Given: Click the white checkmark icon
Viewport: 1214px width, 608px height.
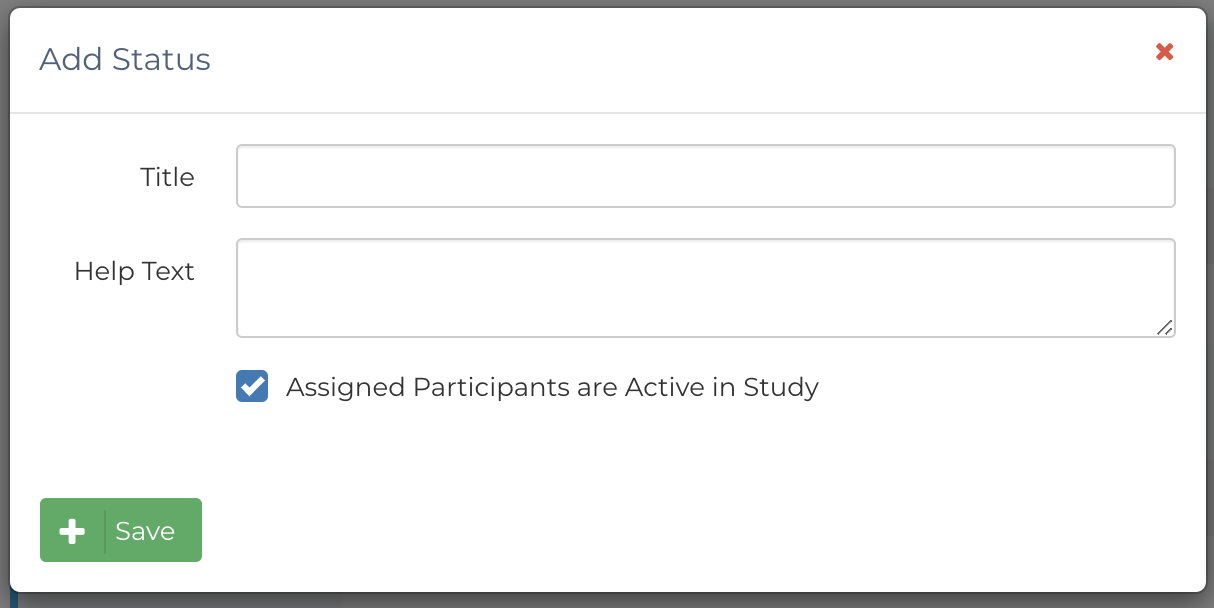Looking at the screenshot, I should [252, 386].
